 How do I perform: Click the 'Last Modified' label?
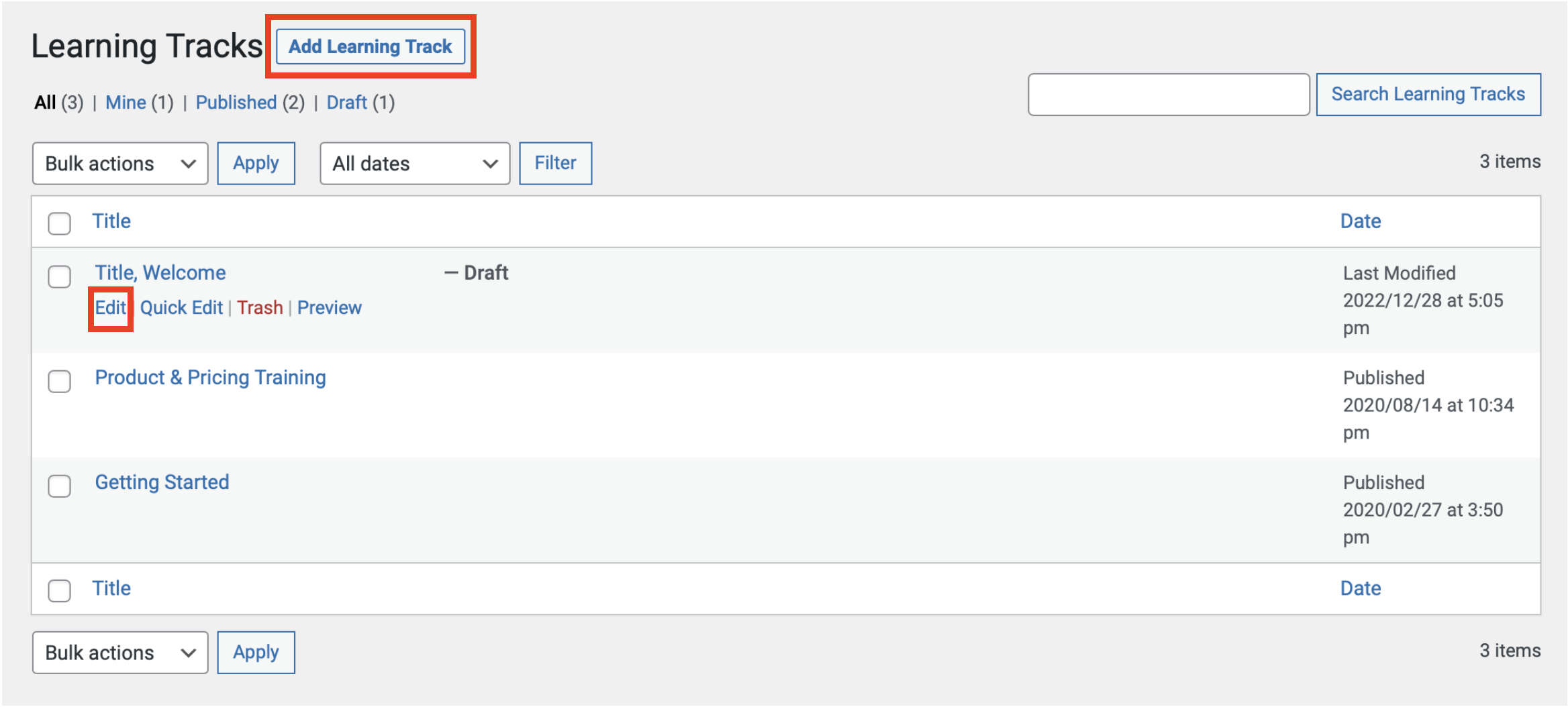pyautogui.click(x=1400, y=273)
